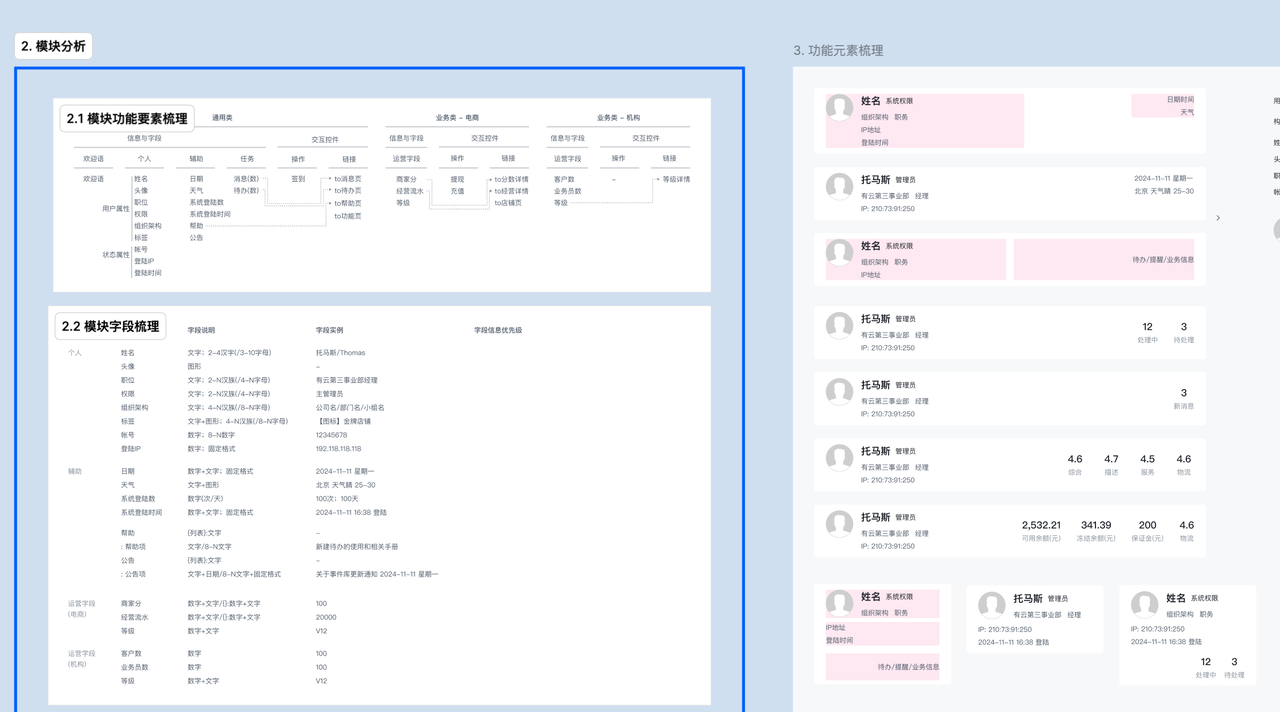Click the example 公司名/部门名/小组名

click(350, 408)
